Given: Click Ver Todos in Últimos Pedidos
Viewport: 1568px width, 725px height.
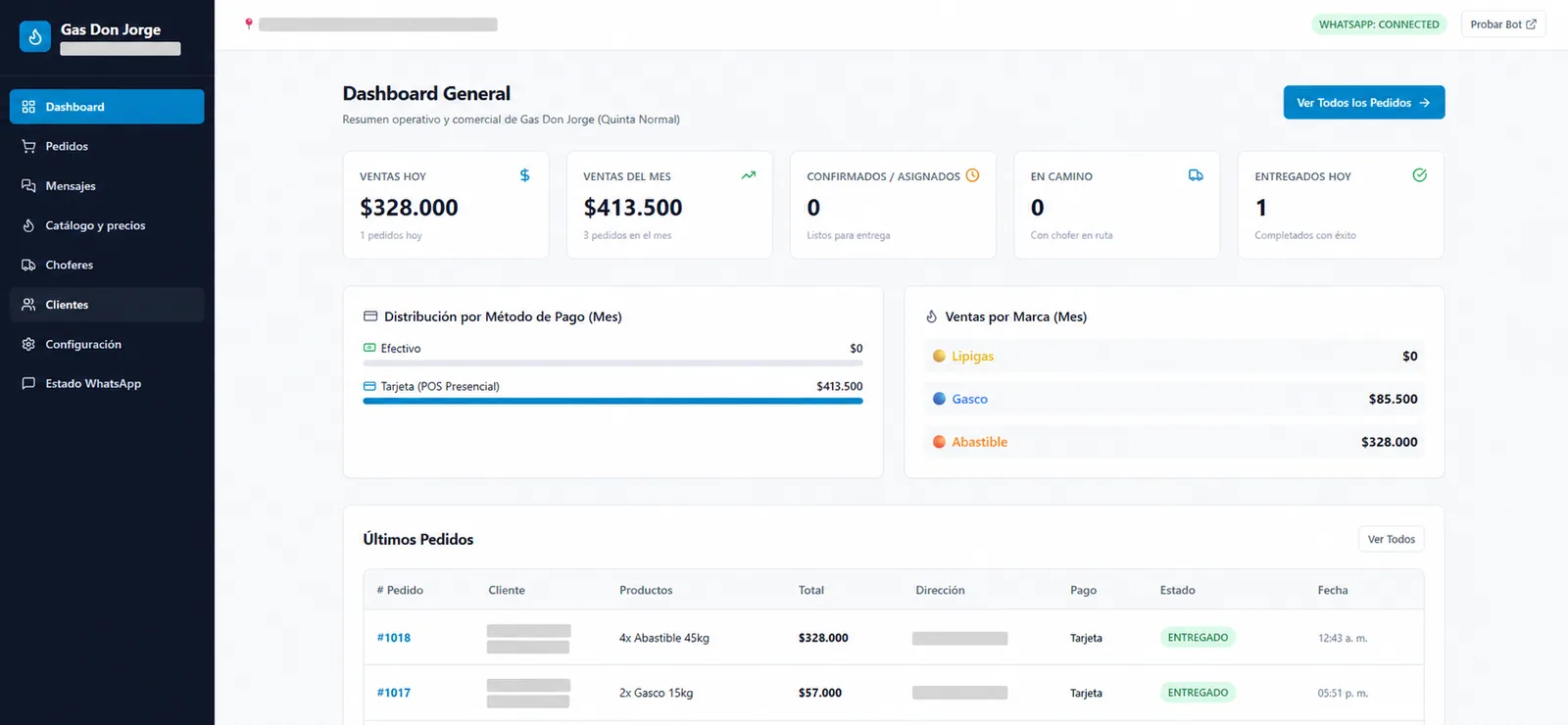Looking at the screenshot, I should pos(1391,539).
